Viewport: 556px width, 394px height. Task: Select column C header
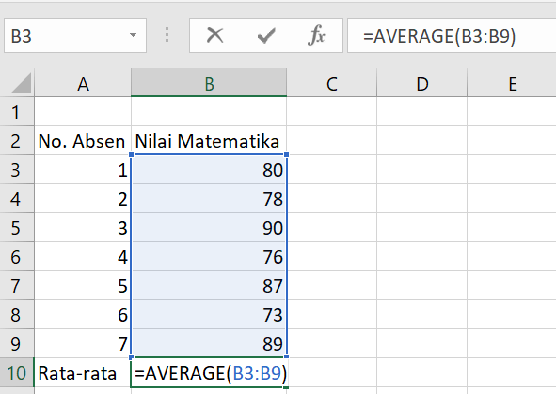tap(332, 83)
